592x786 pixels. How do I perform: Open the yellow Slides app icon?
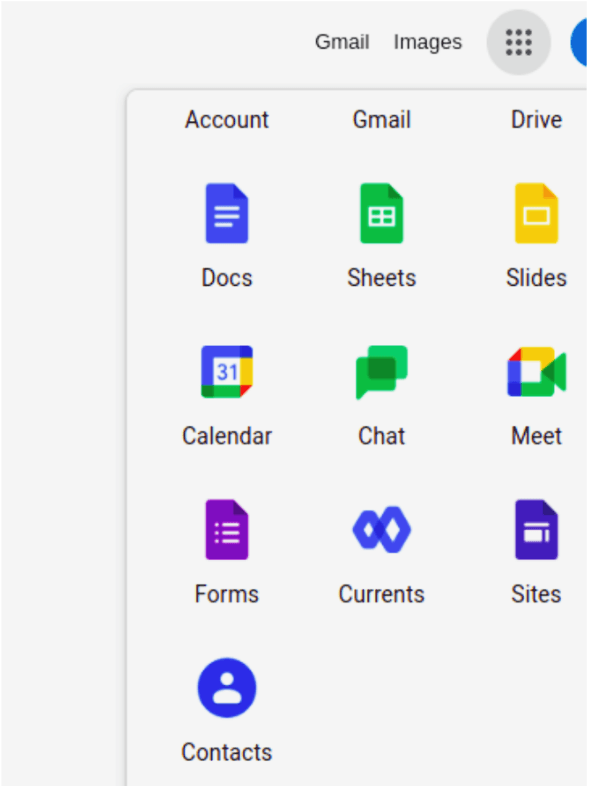pos(536,214)
